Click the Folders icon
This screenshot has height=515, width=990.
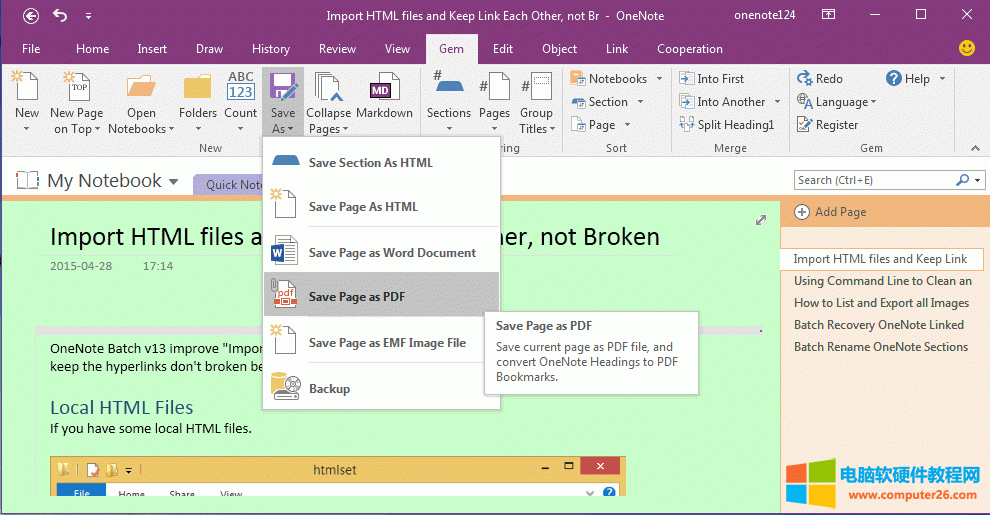[198, 86]
